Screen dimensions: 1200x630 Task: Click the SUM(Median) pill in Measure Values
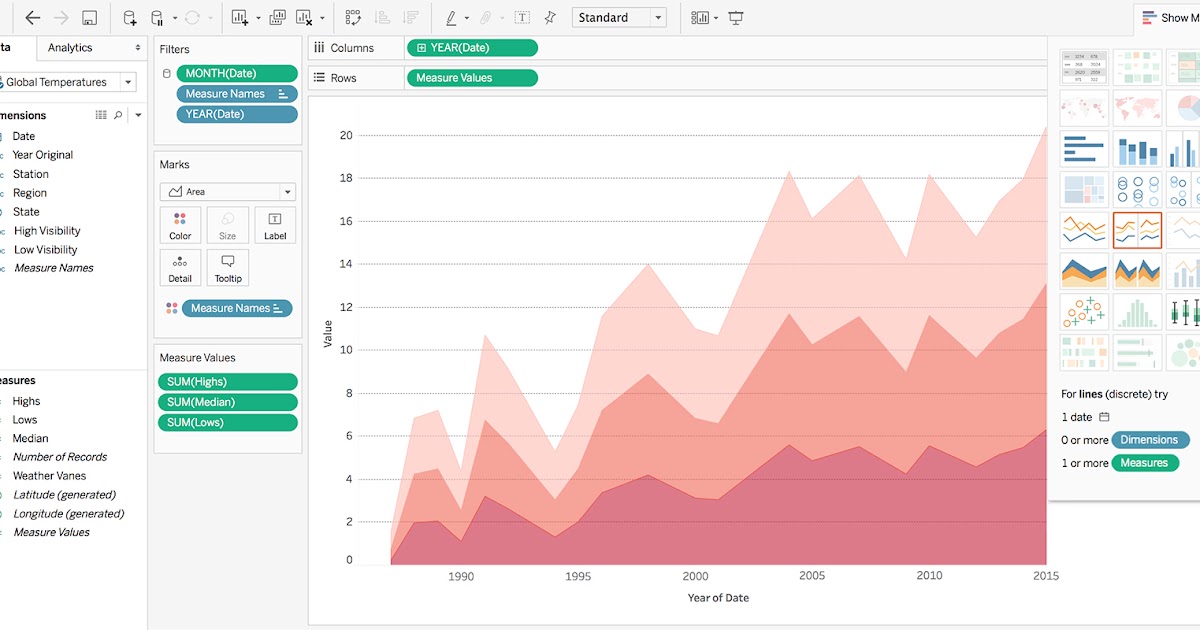tap(227, 401)
